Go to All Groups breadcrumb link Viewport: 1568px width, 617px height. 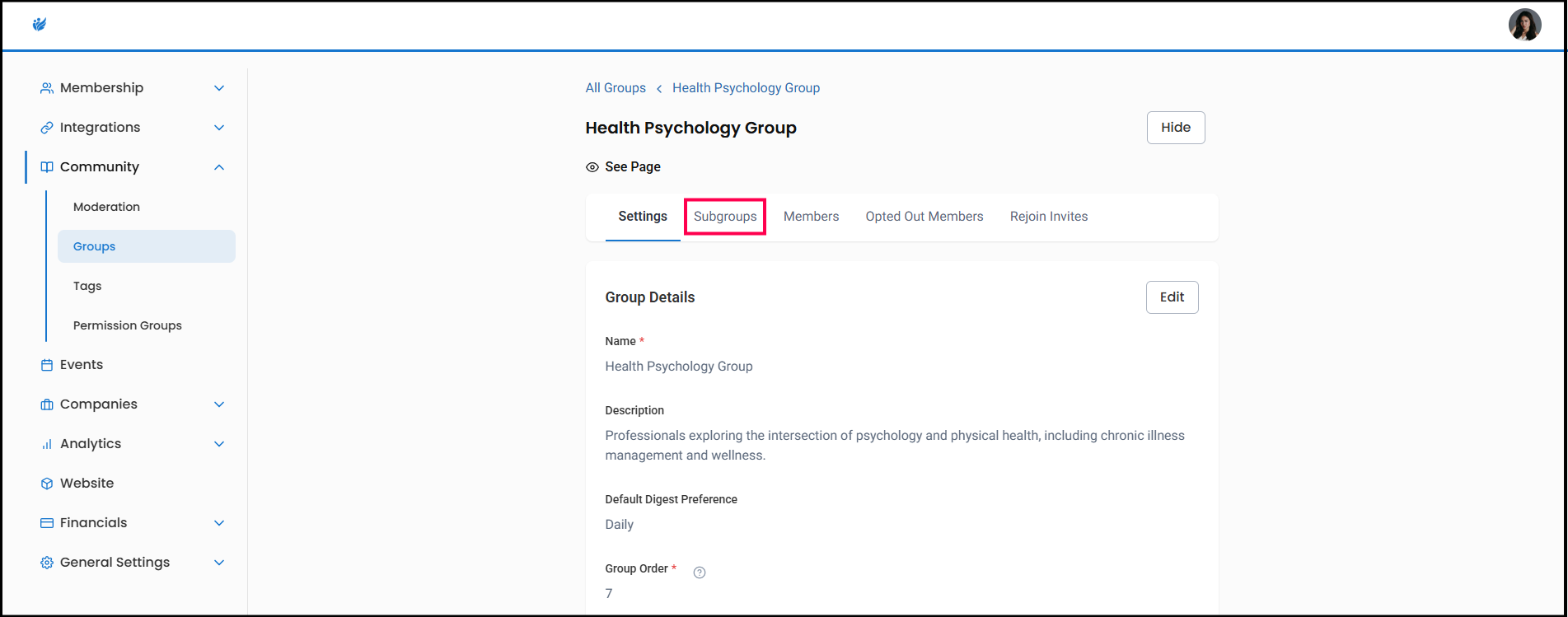615,88
